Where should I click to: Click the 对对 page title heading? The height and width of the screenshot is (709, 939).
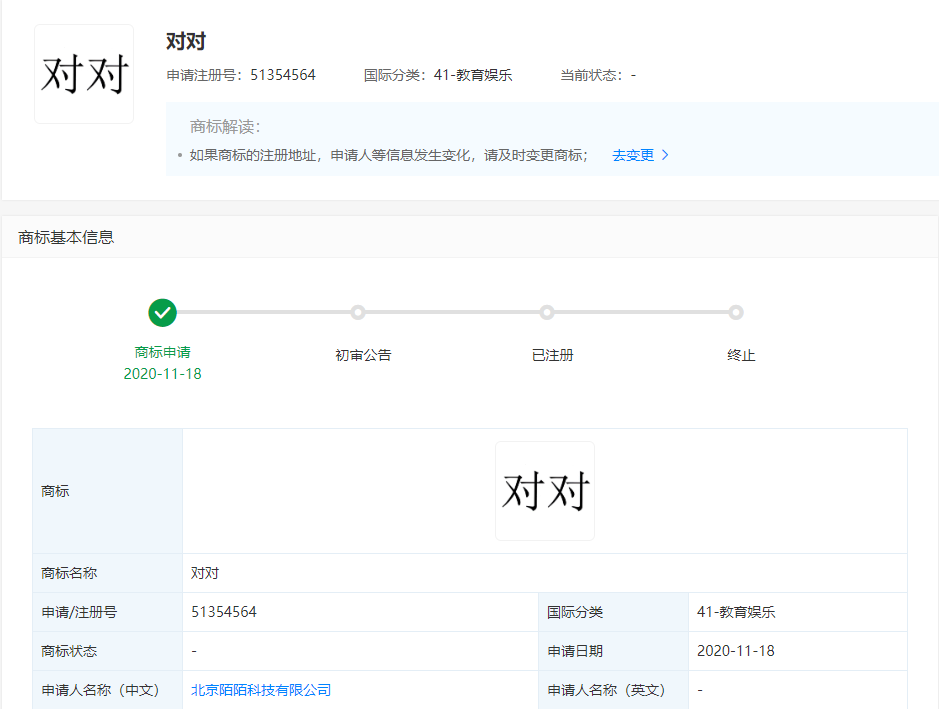point(186,42)
